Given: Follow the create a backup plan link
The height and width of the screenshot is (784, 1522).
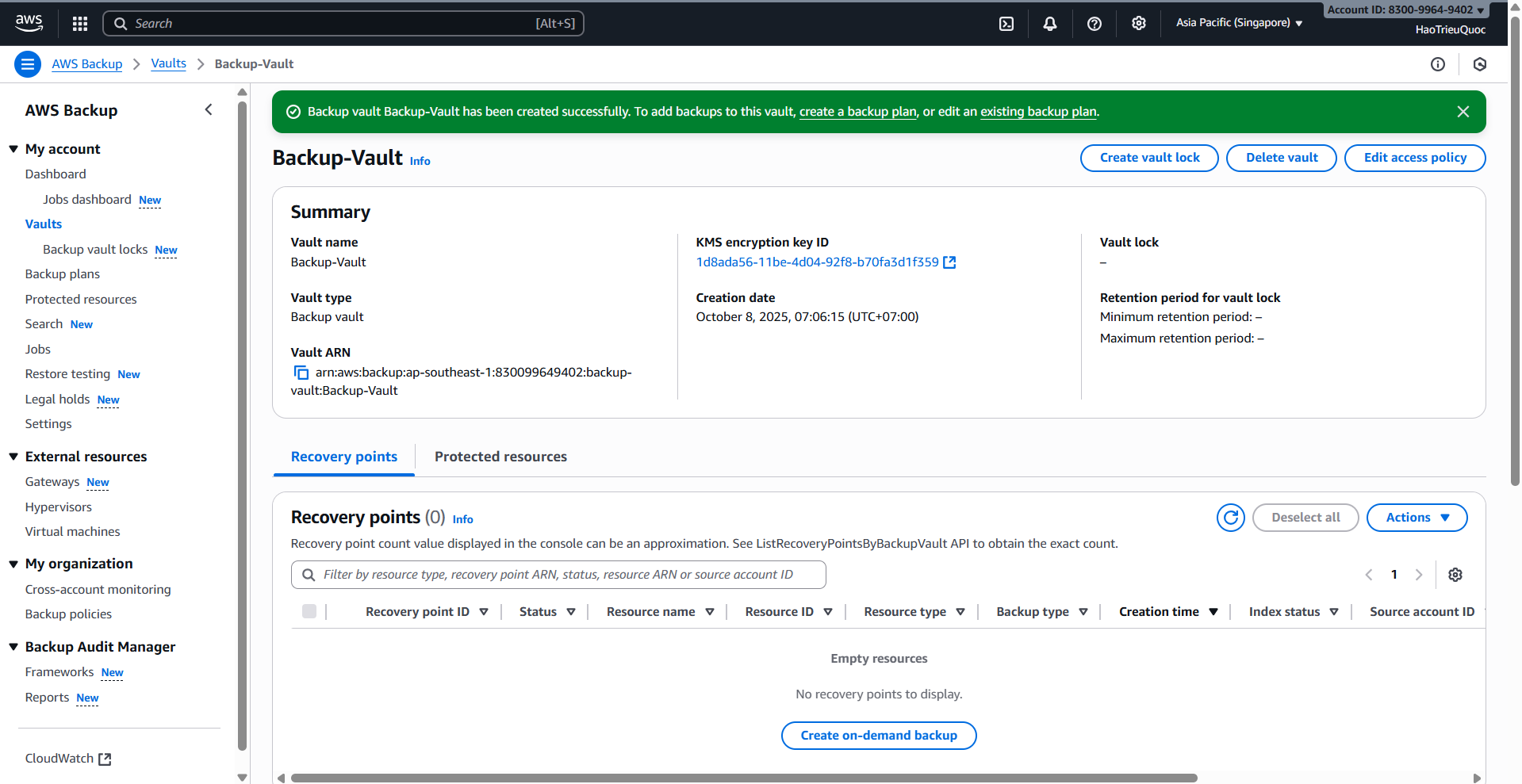Looking at the screenshot, I should point(857,111).
